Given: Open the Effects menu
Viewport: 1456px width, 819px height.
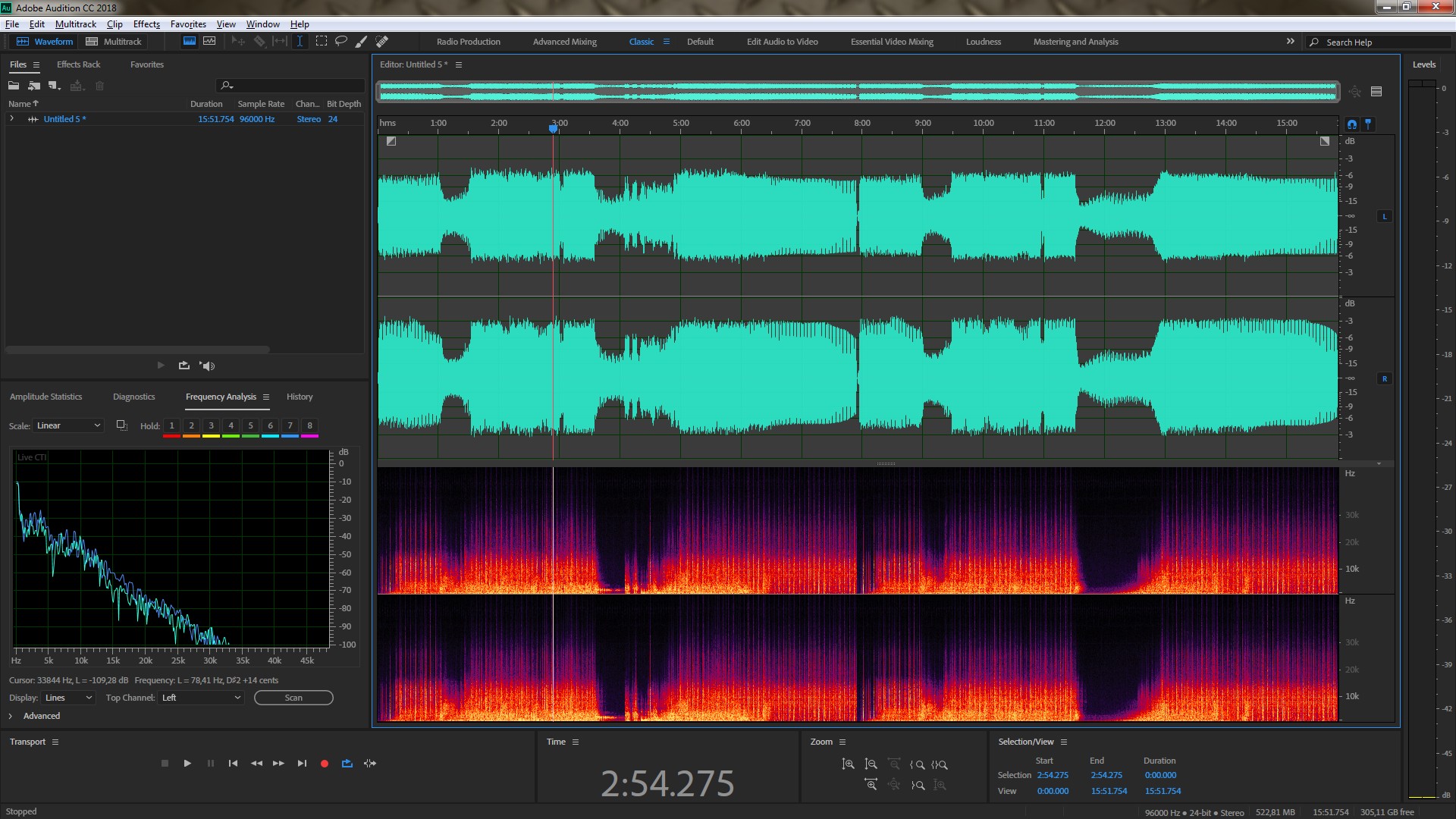Looking at the screenshot, I should [x=146, y=24].
